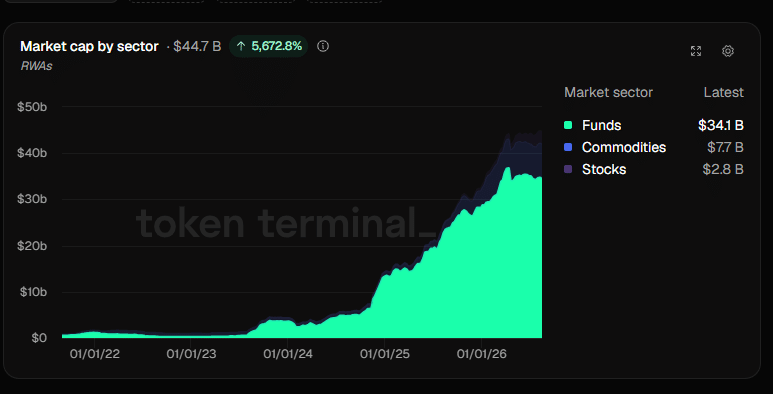This screenshot has height=394, width=773.
Task: Click the green 5,672.8% change badge
Action: pos(269,46)
